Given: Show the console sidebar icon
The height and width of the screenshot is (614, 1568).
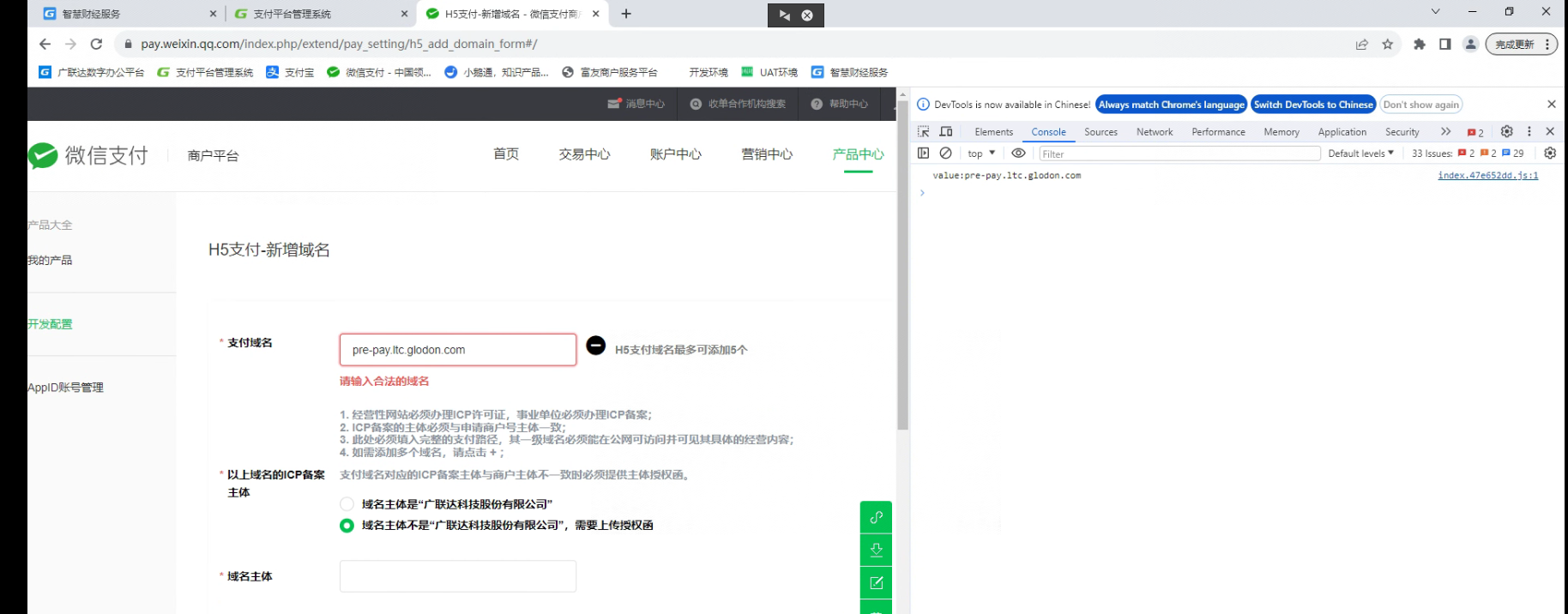Looking at the screenshot, I should 924,153.
